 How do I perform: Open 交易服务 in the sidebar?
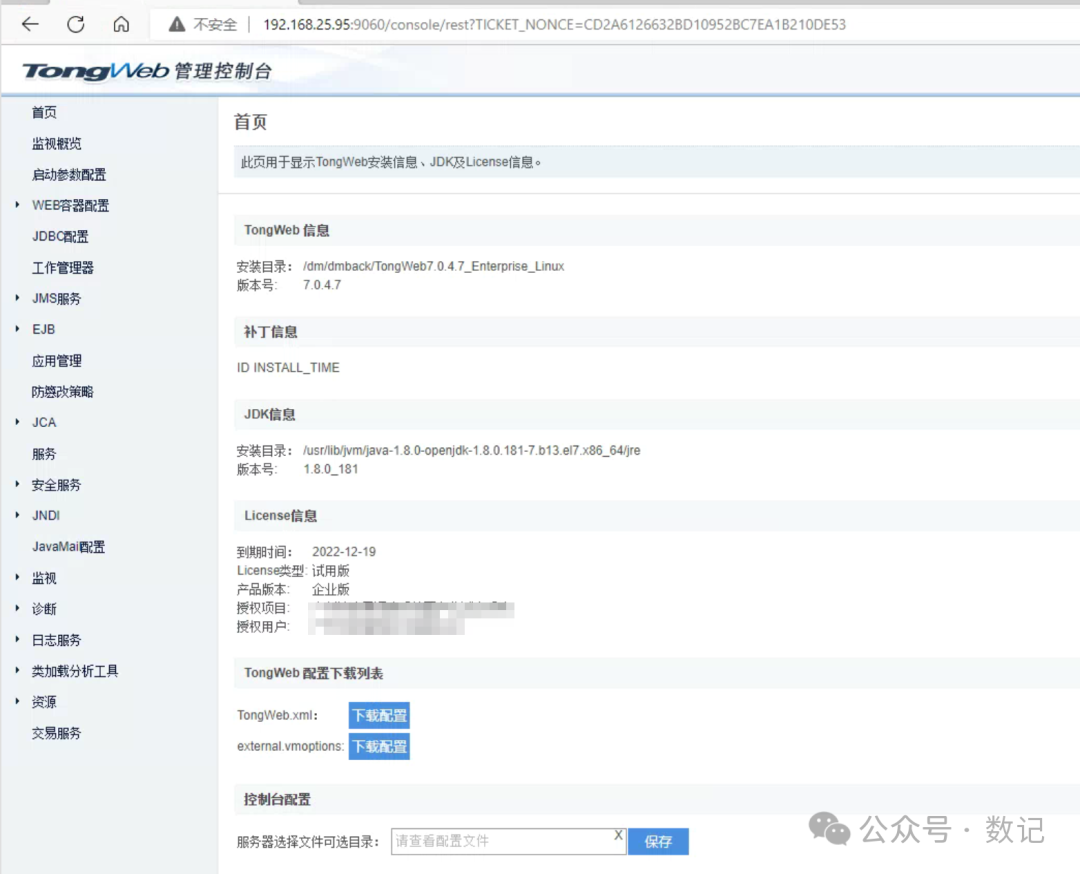click(x=56, y=733)
